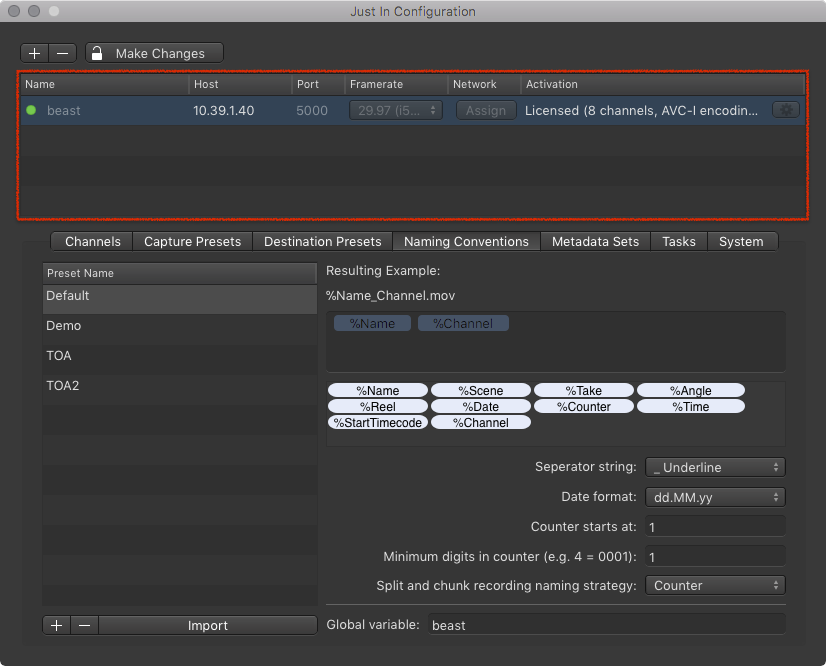This screenshot has width=826, height=666.
Task: Remove naming preset with bottom minus
Action: 85,625
